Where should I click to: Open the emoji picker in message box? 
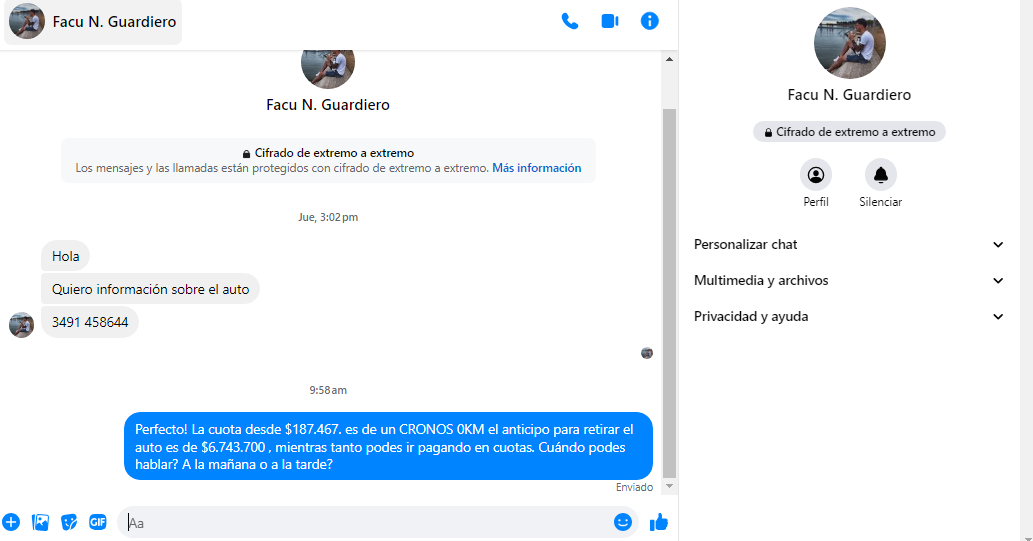click(623, 522)
